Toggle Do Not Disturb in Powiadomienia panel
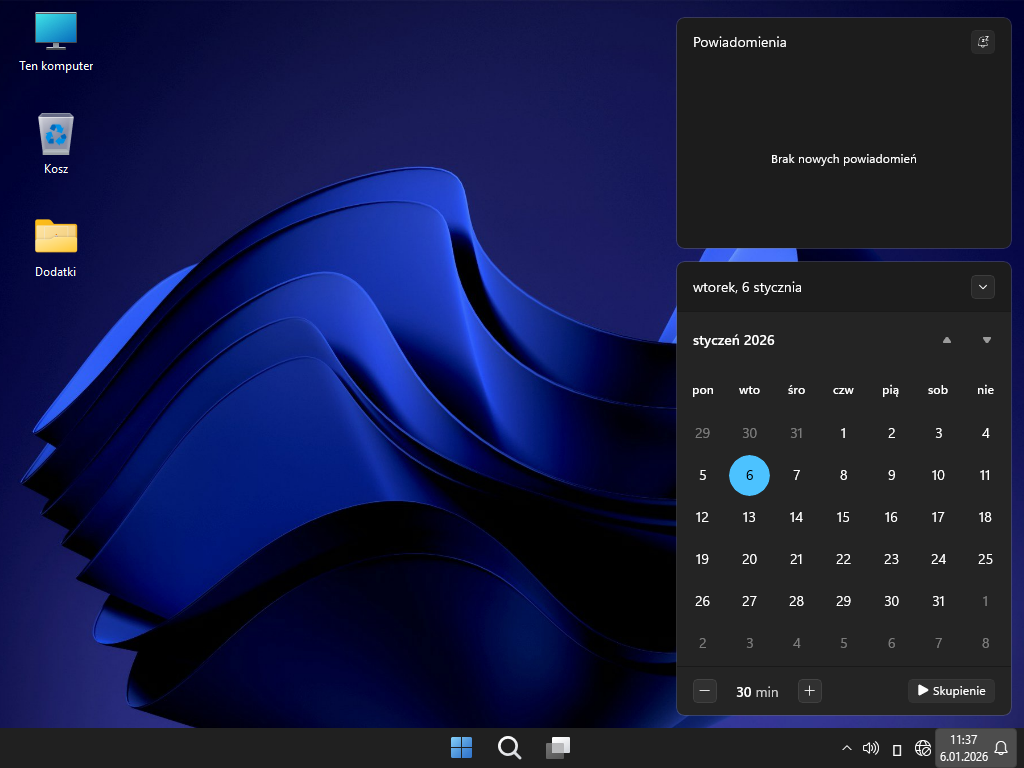The image size is (1024, 768). coord(982,42)
